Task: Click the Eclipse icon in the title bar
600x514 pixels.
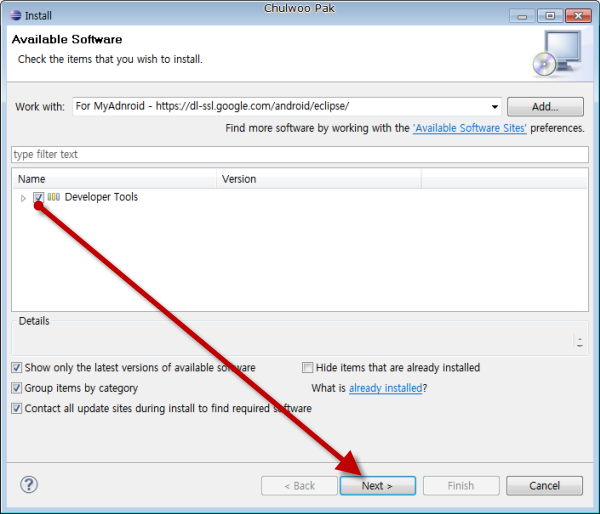Action: pos(16,15)
